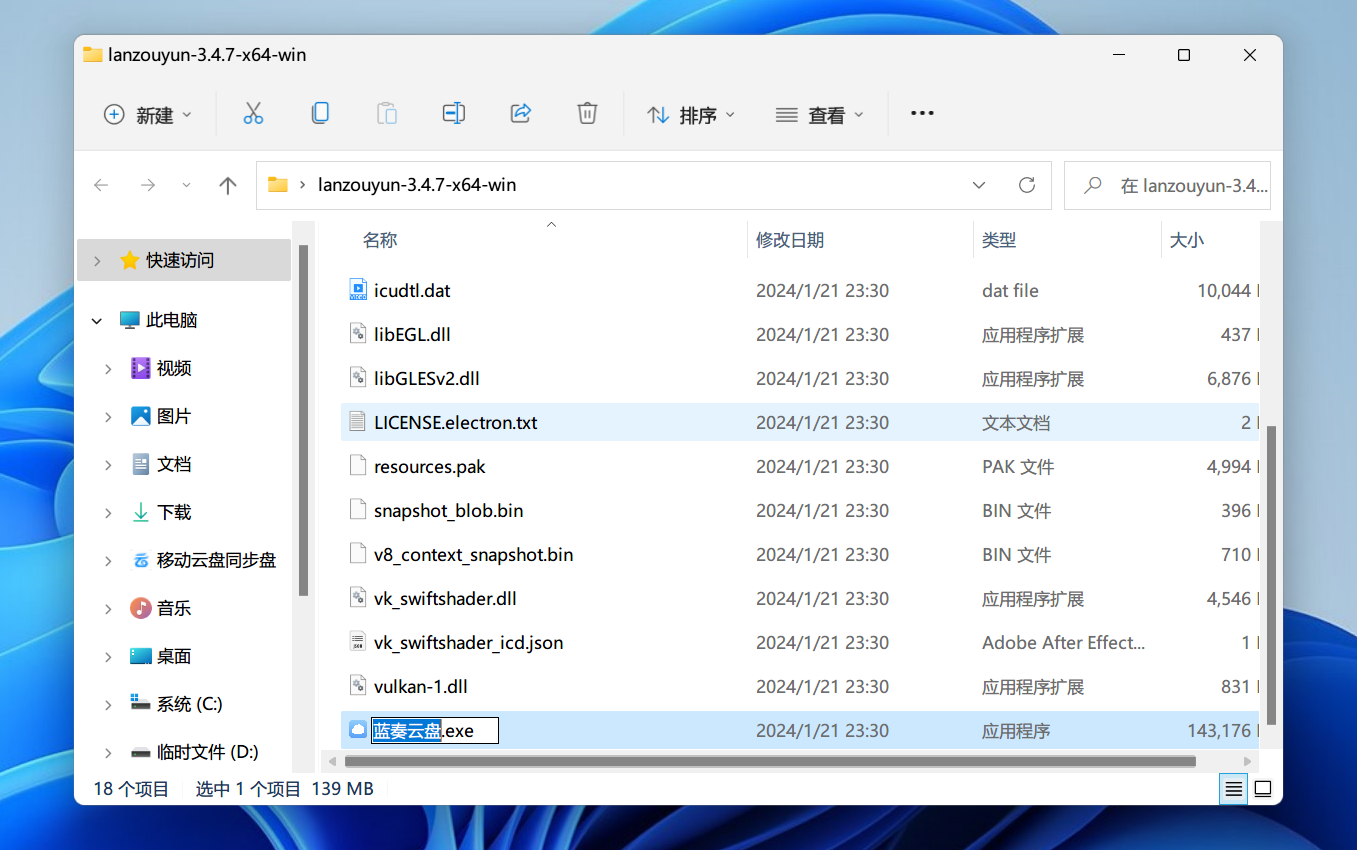Image resolution: width=1357 pixels, height=850 pixels.
Task: Click the 蓝奏云盘.exe cloud icon
Action: [358, 731]
